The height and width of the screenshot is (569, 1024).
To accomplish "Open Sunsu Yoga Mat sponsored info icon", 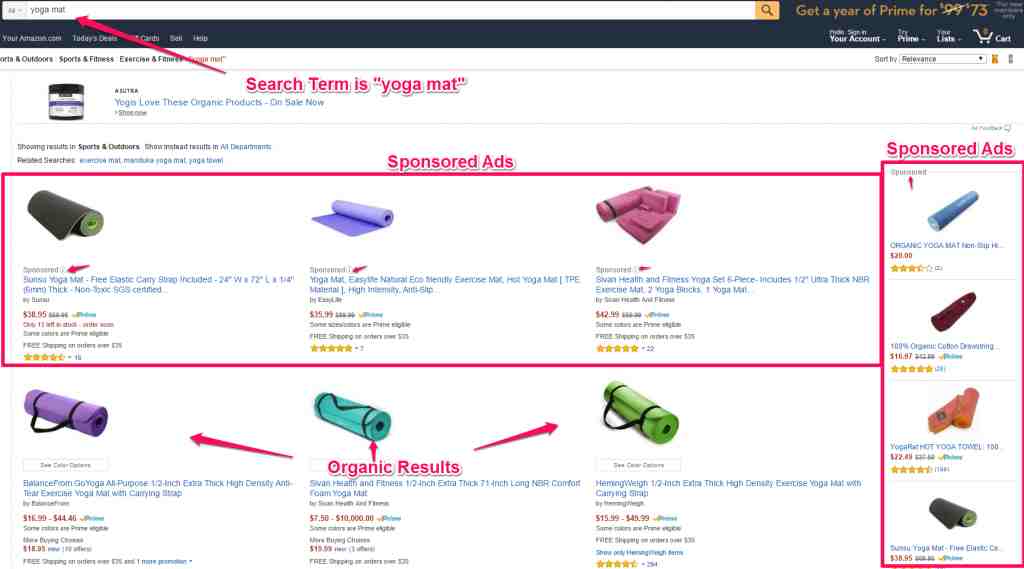I will click(x=62, y=270).
